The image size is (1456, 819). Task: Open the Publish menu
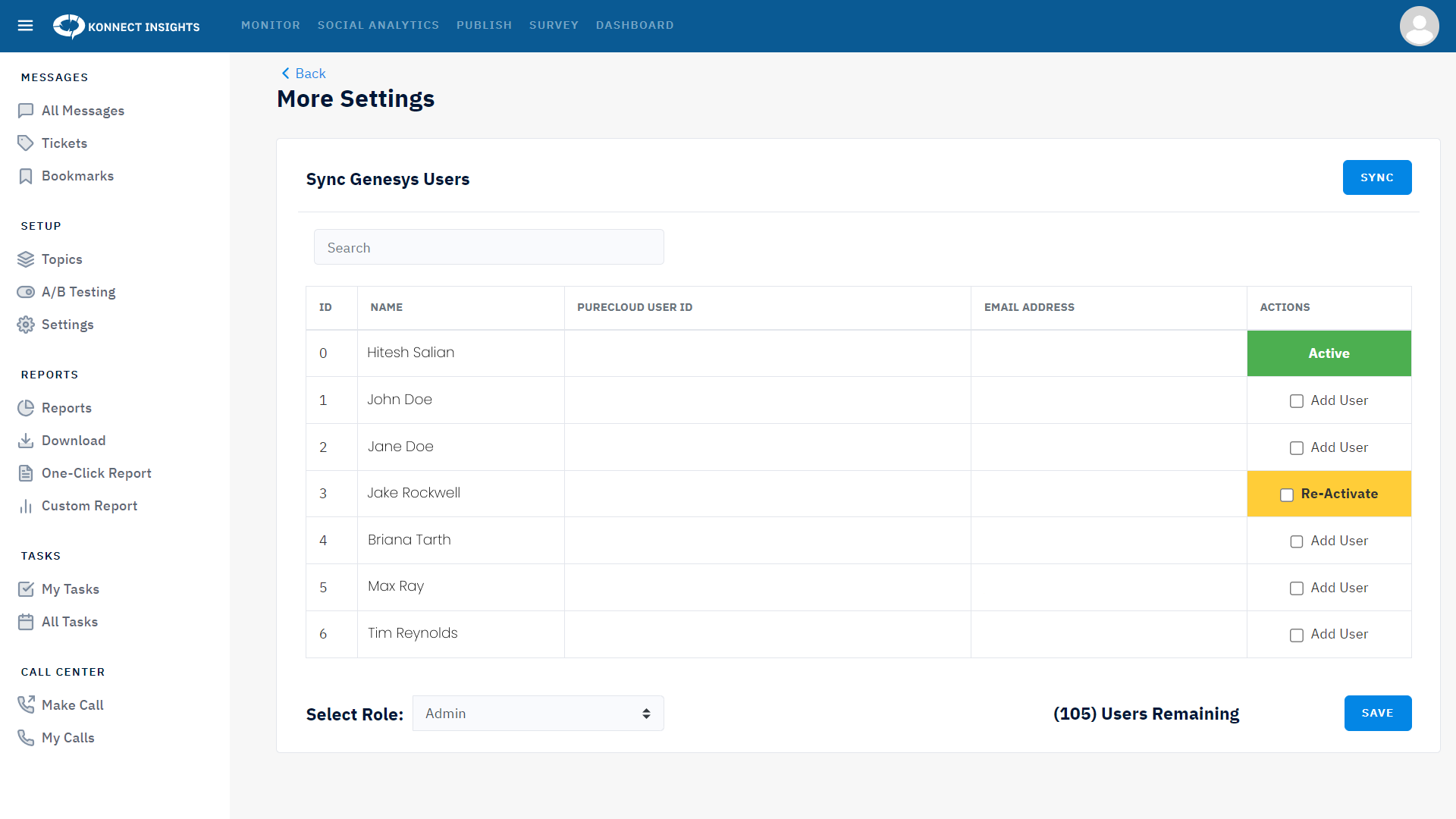tap(484, 25)
